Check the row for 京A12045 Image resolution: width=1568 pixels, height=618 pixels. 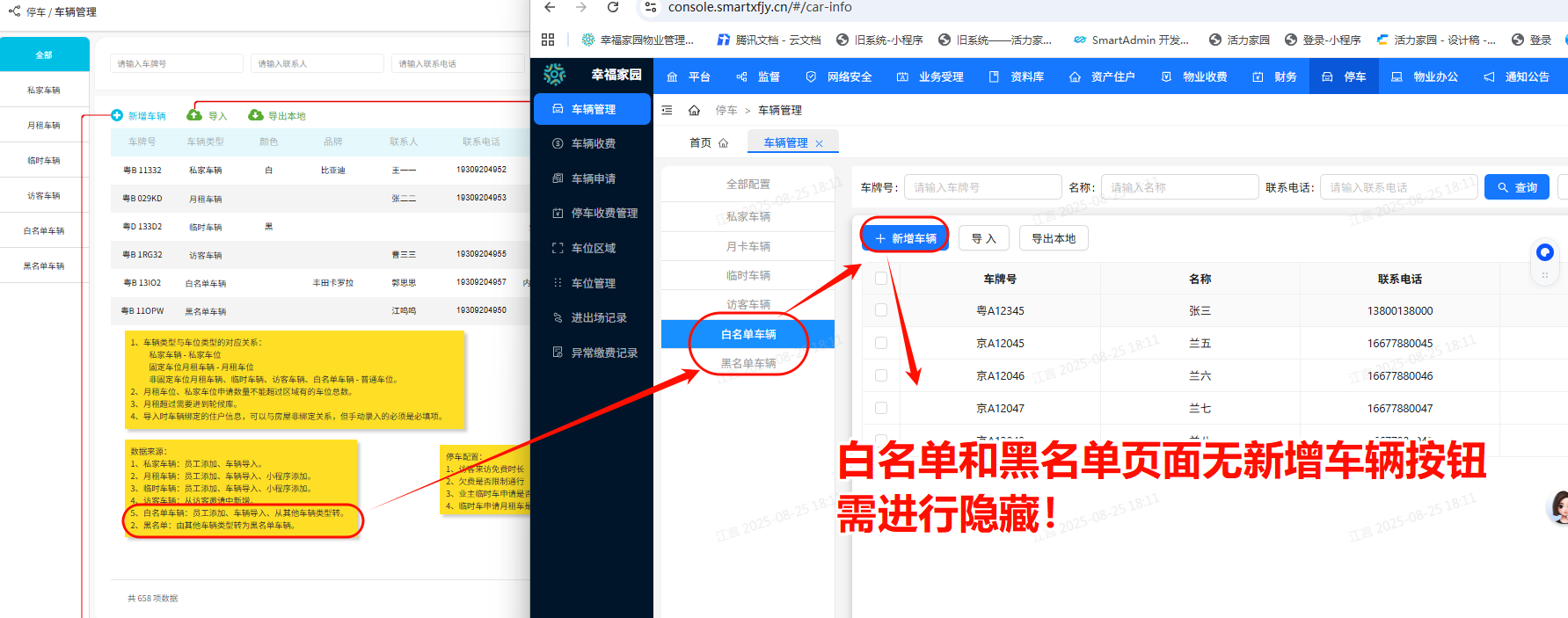point(881,343)
